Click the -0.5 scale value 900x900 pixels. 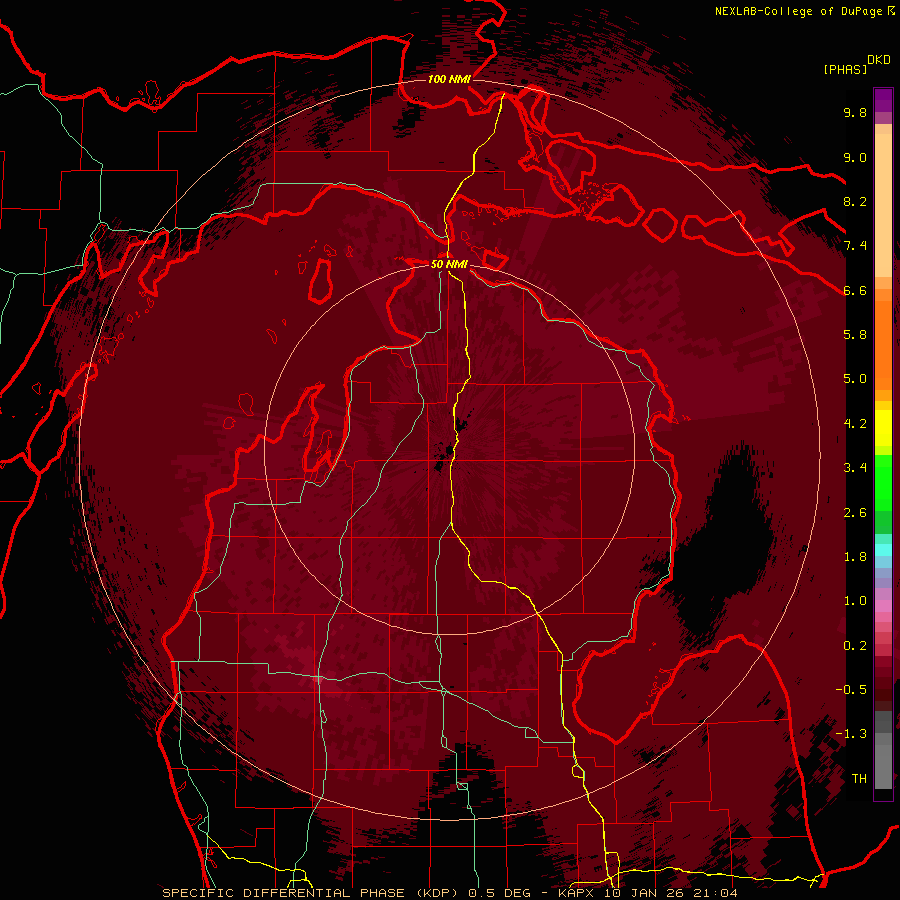point(851,689)
